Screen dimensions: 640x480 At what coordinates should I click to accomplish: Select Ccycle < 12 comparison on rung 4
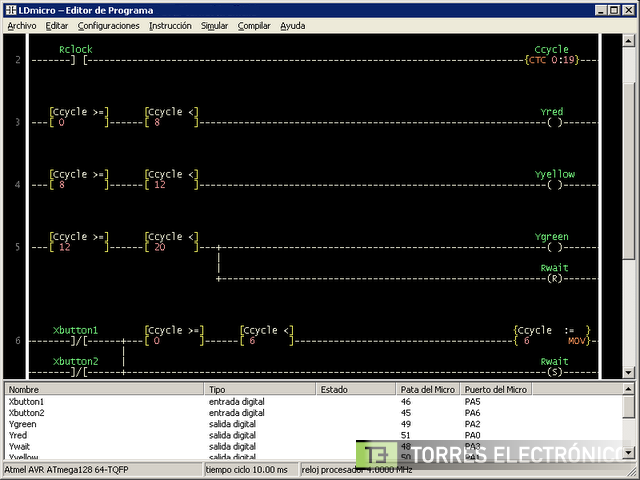(171, 180)
